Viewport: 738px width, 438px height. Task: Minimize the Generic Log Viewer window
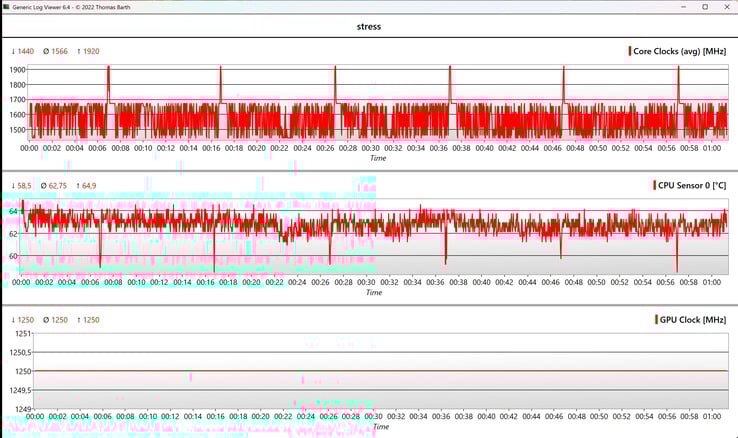click(x=684, y=7)
